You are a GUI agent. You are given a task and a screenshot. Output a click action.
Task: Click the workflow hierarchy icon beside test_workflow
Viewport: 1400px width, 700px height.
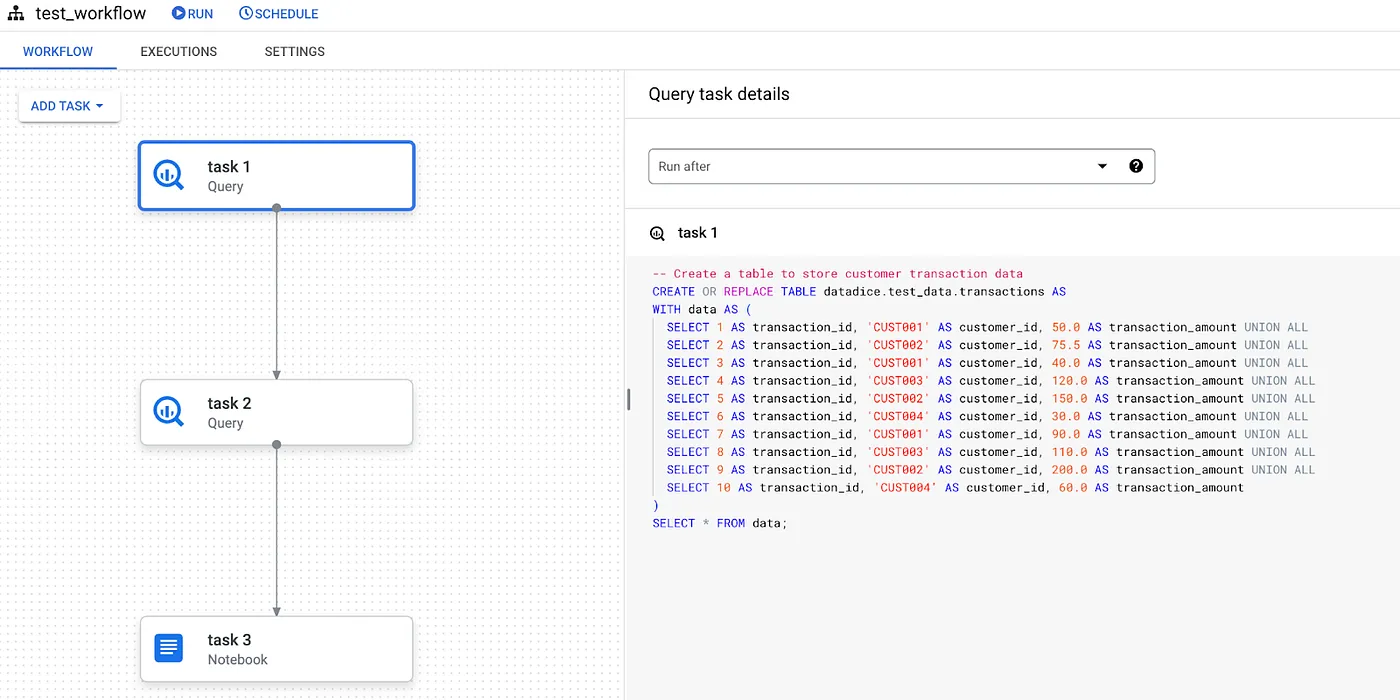pyautogui.click(x=16, y=14)
